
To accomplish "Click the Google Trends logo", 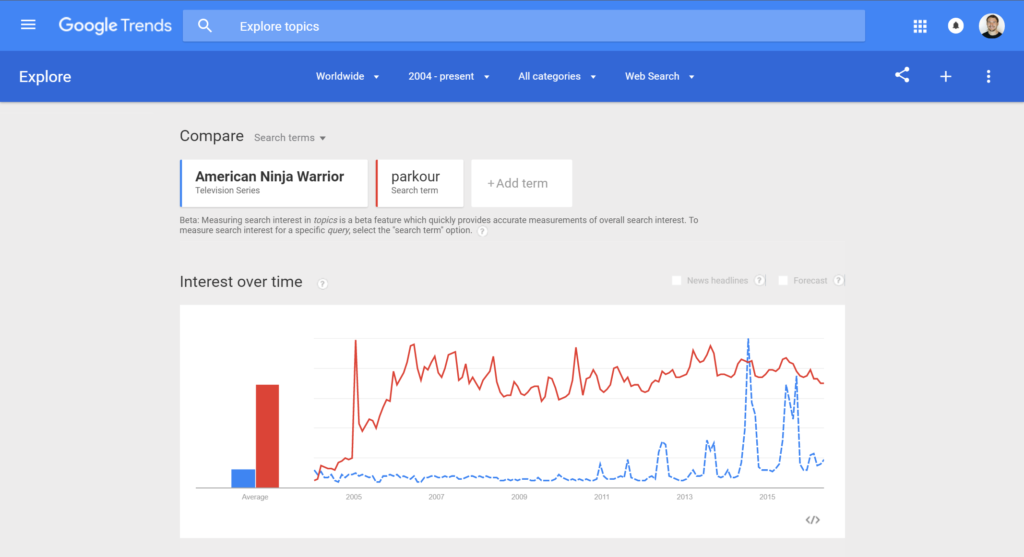I will (x=115, y=25).
